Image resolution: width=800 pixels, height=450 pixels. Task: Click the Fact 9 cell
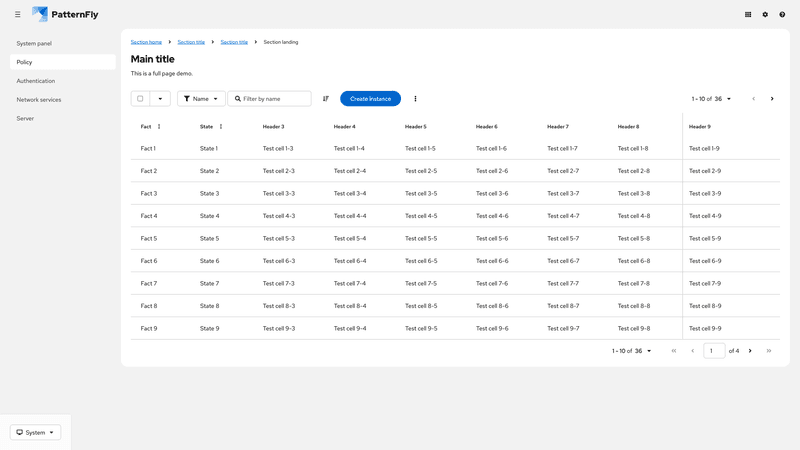(149, 328)
